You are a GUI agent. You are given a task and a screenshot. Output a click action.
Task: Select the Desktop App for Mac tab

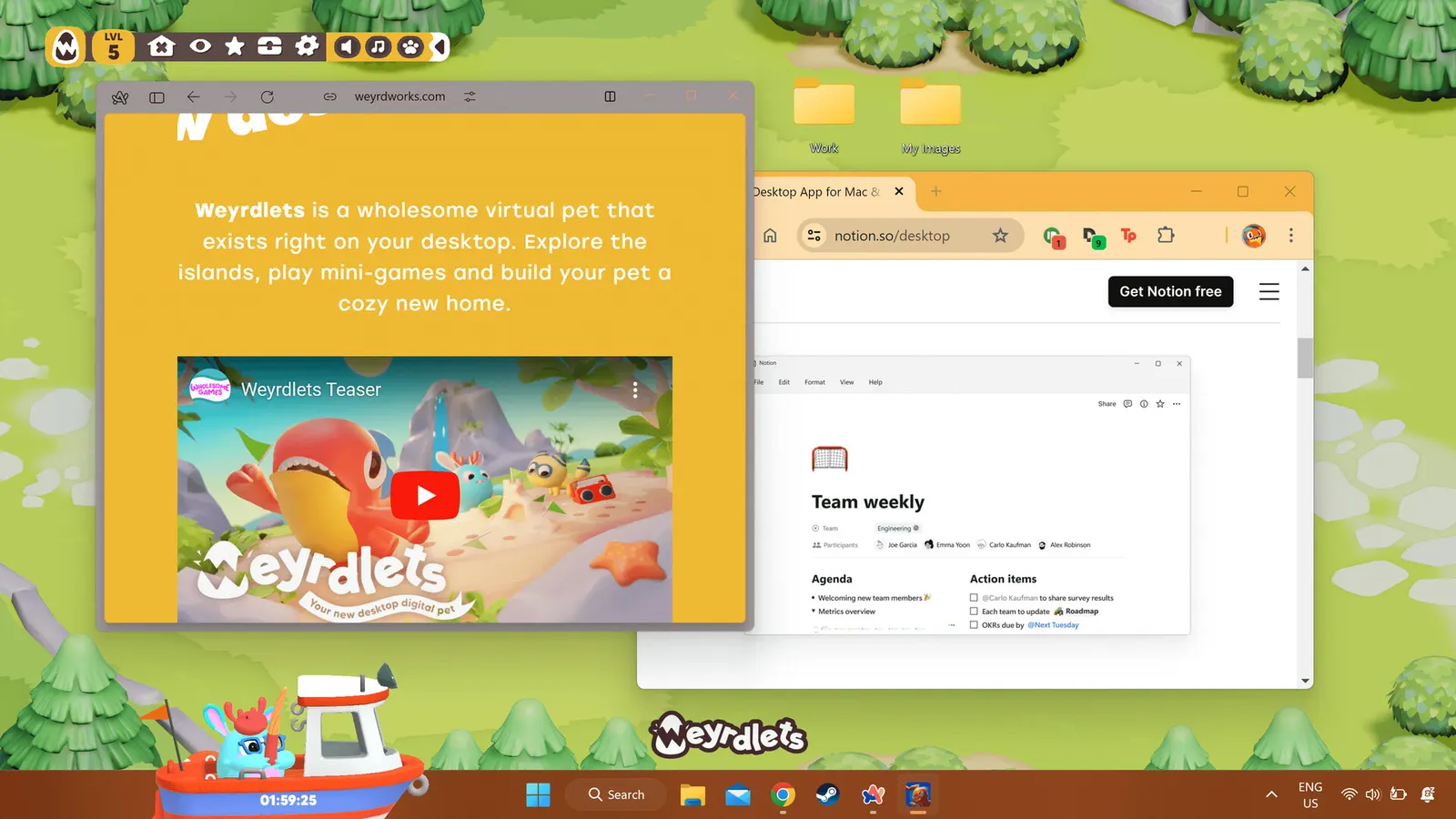816,192
